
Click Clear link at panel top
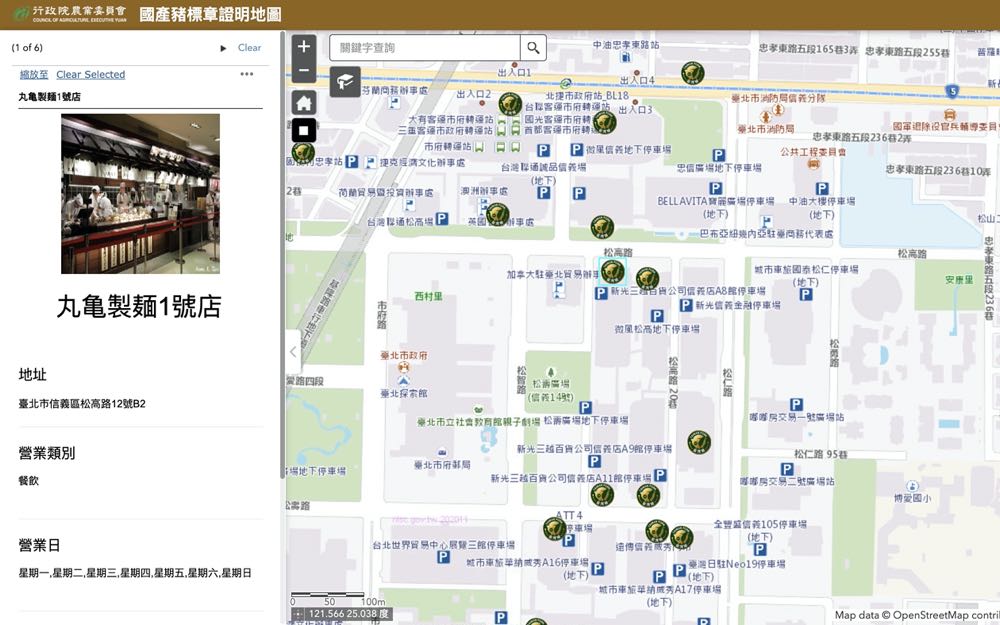coord(249,48)
